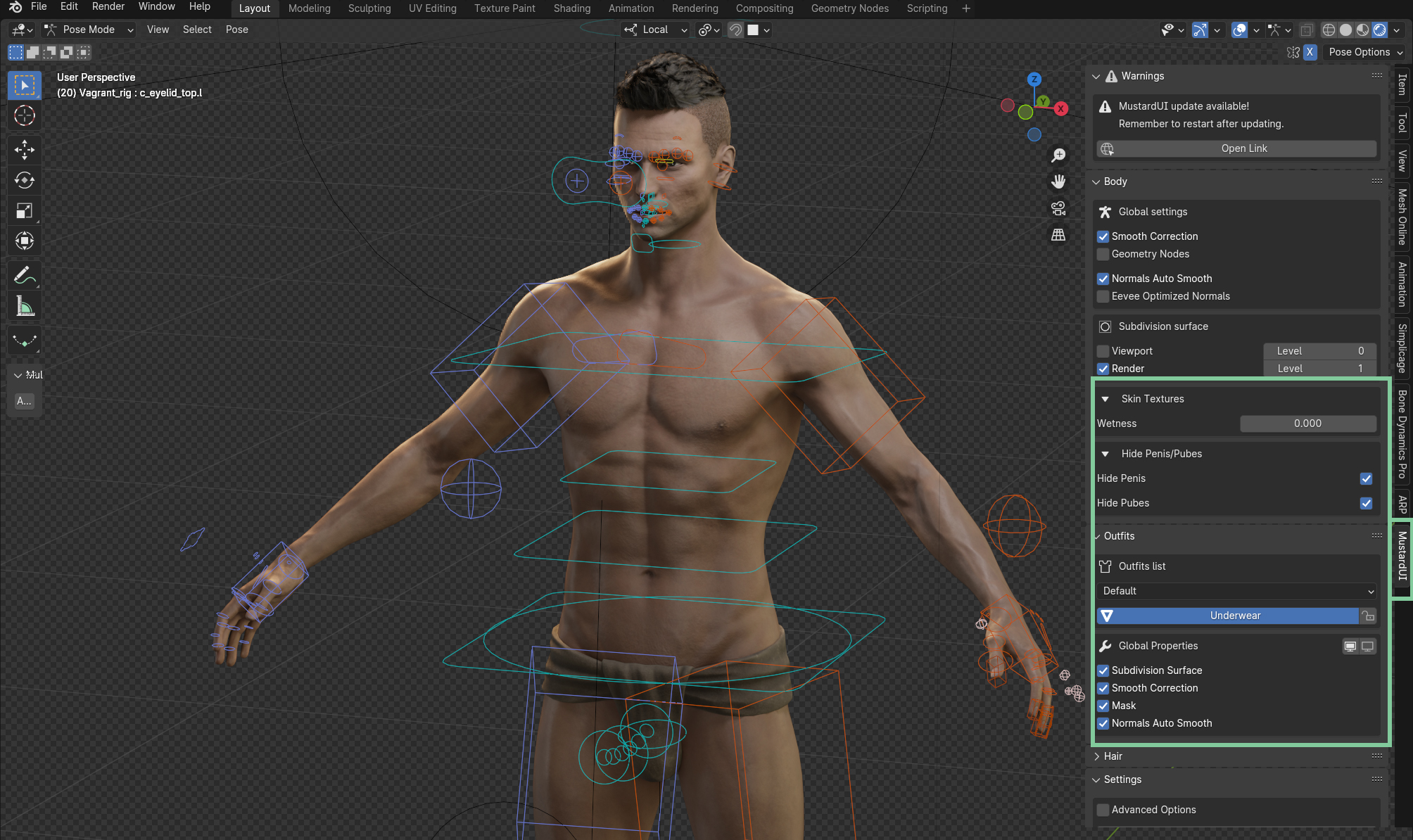The height and width of the screenshot is (840, 1413).
Task: Open the MustardUI sidebar tab
Action: tap(1402, 556)
